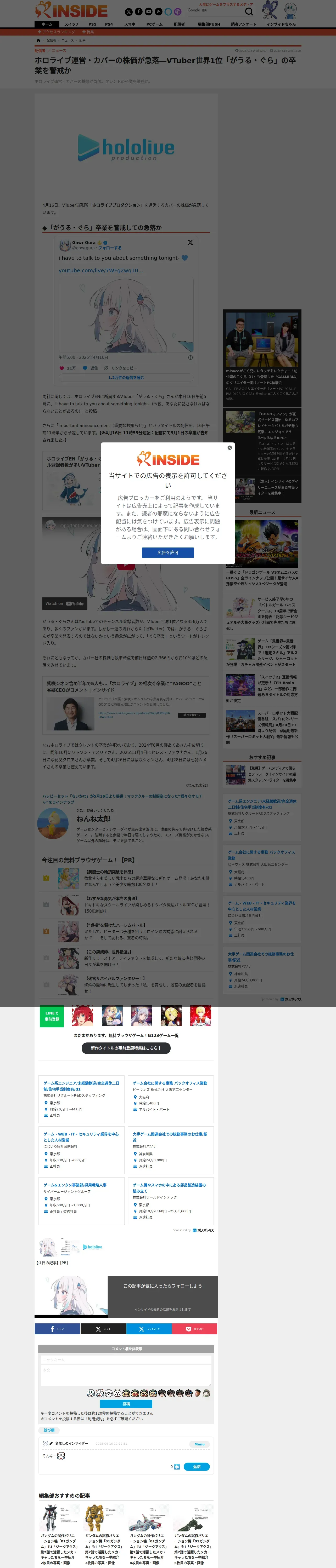The image size is (336, 1568).
Task: Open the ドラゴンボール sidebar news thumbnail
Action: pyautogui.click(x=262, y=544)
